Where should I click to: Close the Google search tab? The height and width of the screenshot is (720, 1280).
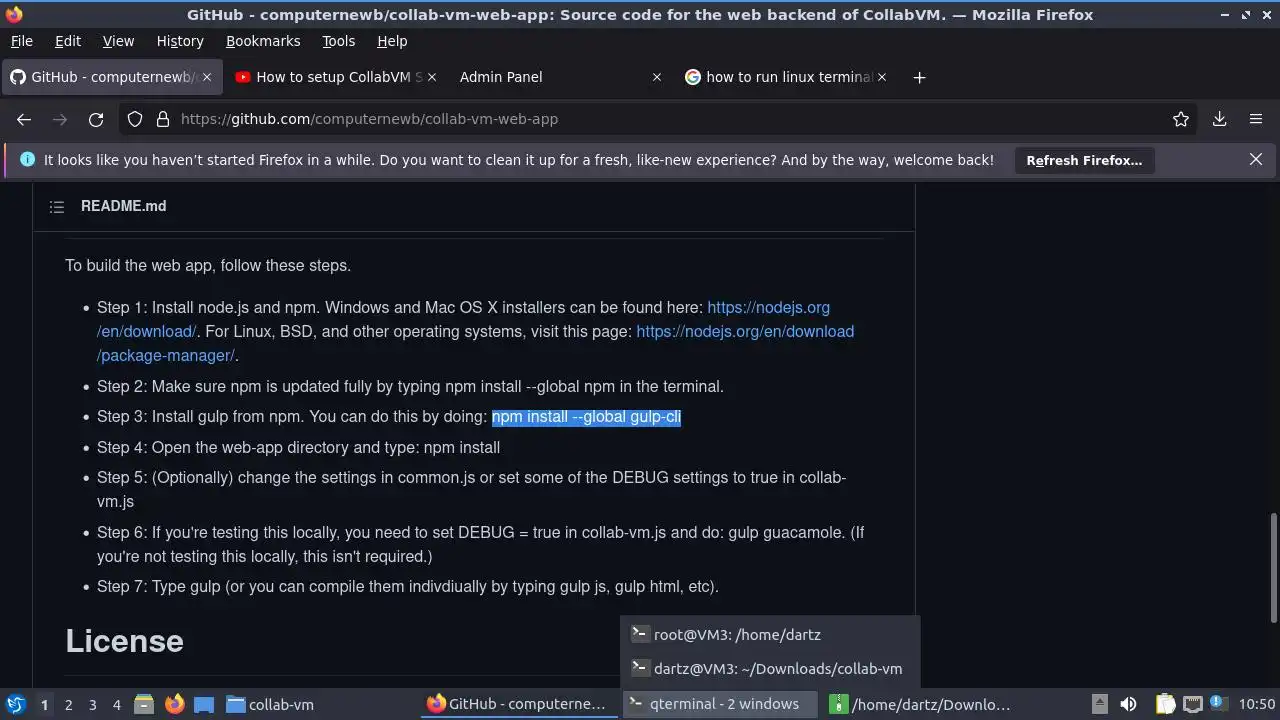pyautogui.click(x=881, y=77)
